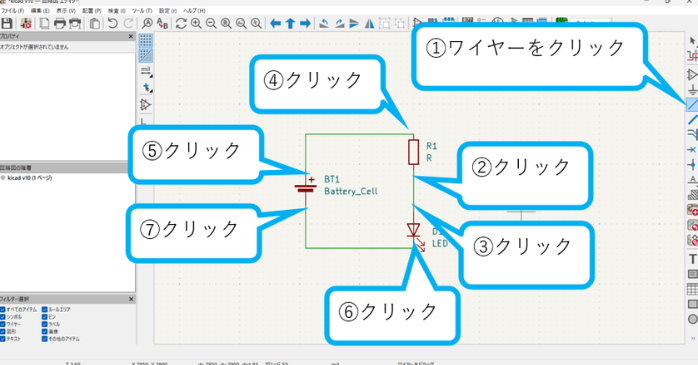Redo the last undone action
The height and width of the screenshot is (365, 698).
click(x=128, y=23)
